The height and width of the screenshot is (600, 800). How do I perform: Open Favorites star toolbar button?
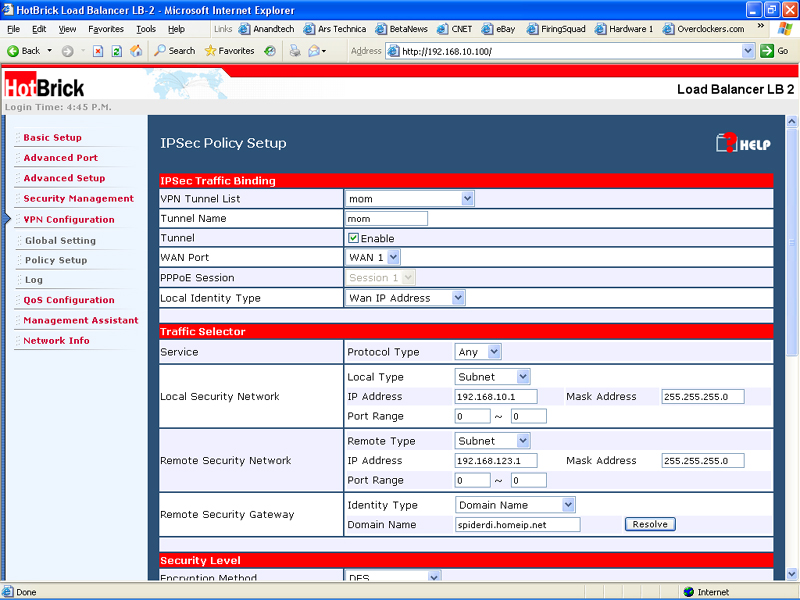229,51
